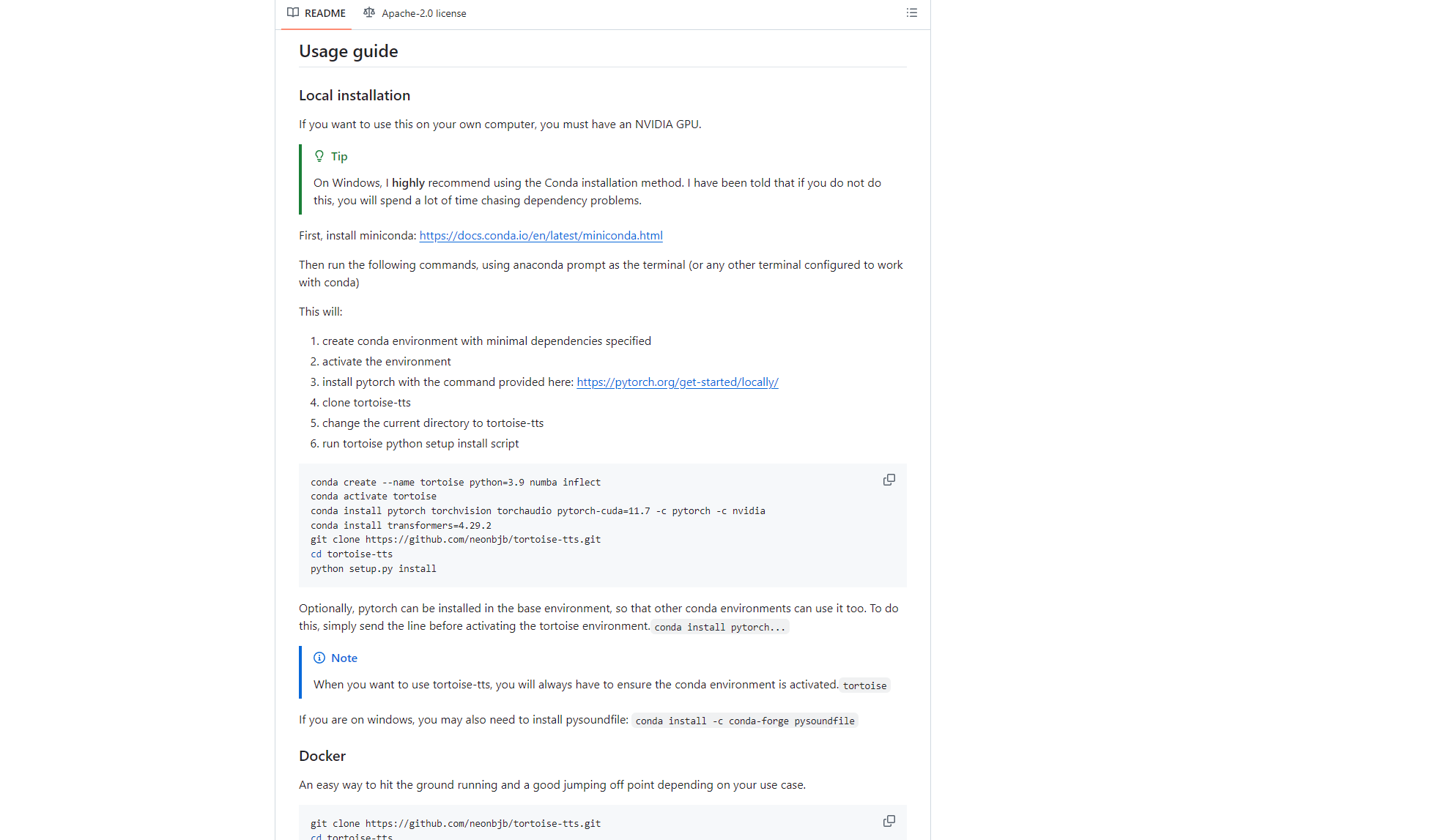This screenshot has width=1446, height=840.
Task: Click inline code 'conda install pytorch...'
Action: click(x=719, y=627)
